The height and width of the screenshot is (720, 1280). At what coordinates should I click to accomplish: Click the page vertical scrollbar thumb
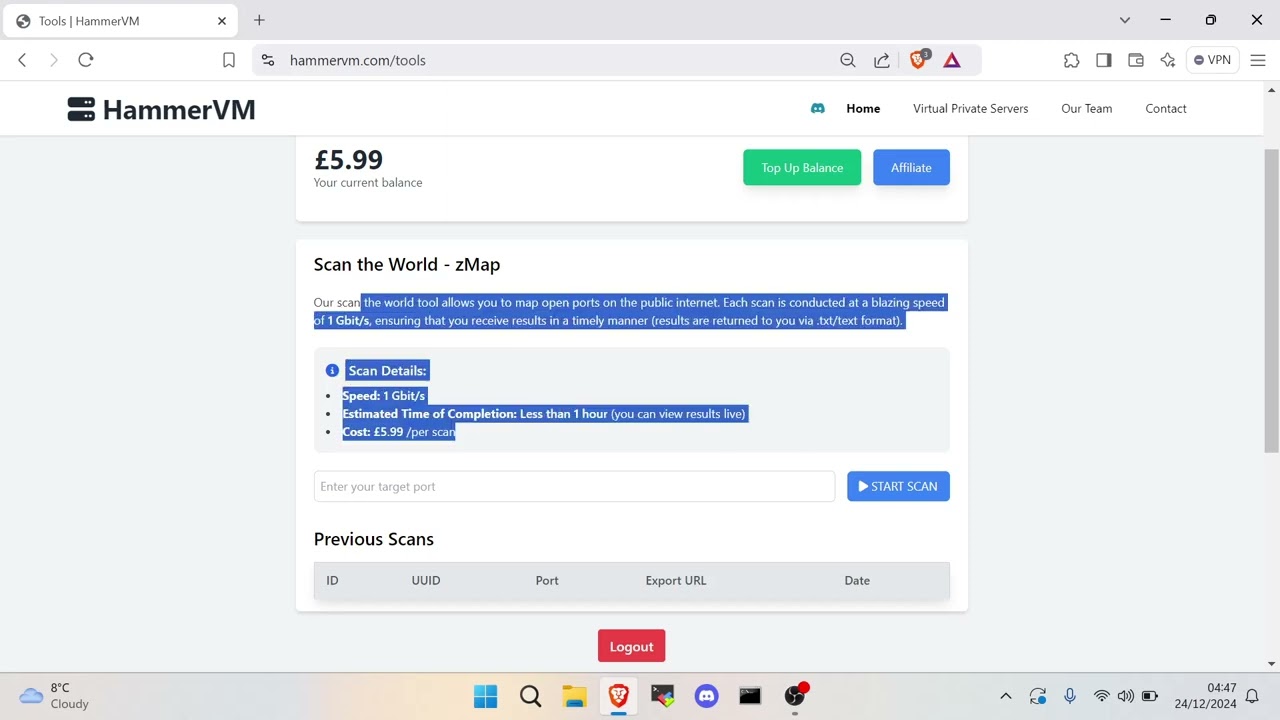point(1271,300)
